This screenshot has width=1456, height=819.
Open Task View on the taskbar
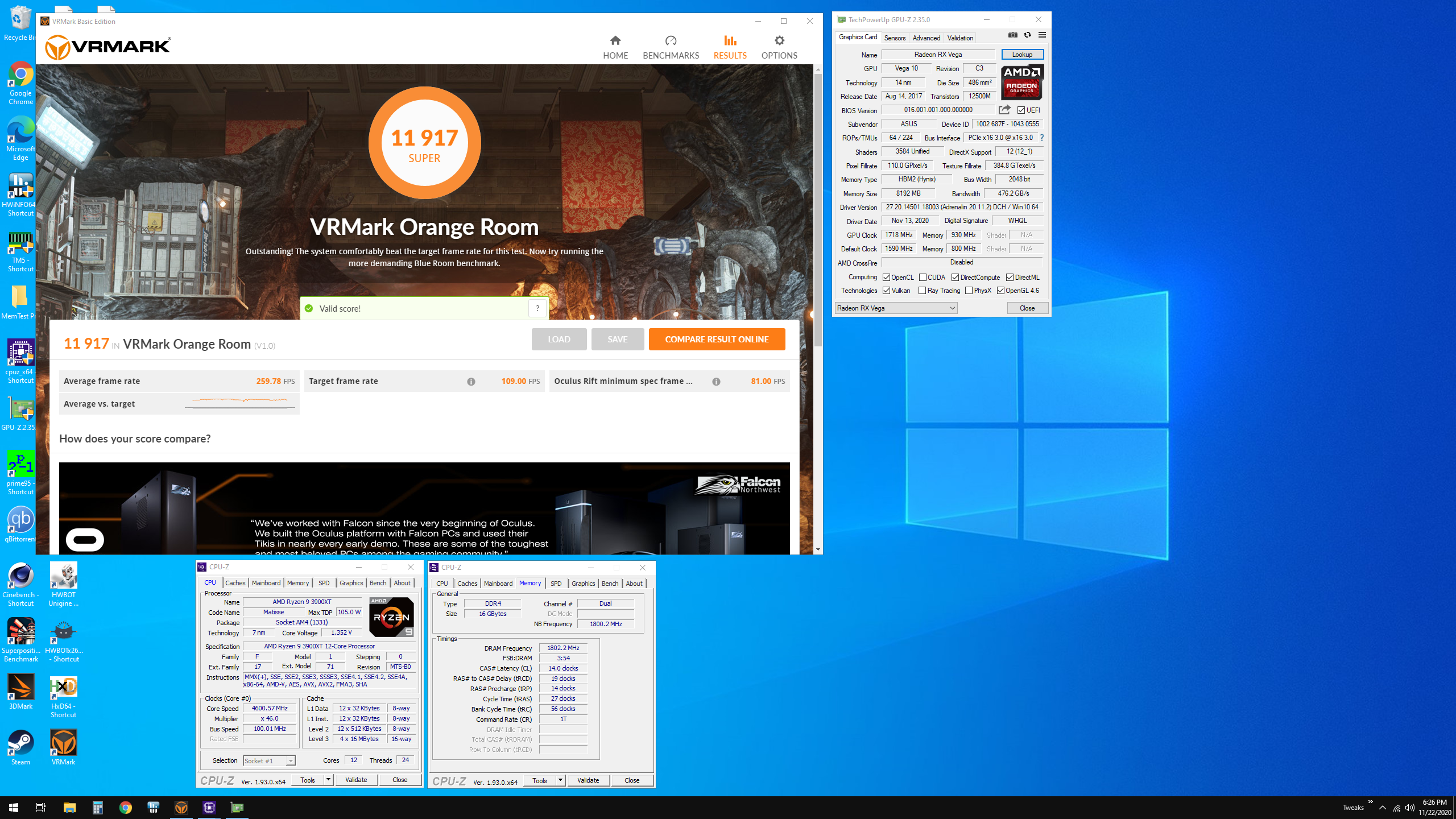click(x=41, y=808)
